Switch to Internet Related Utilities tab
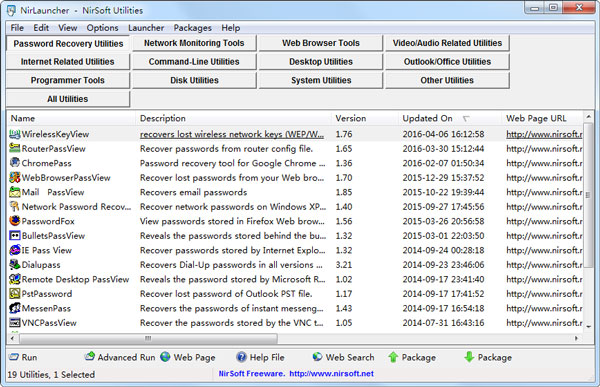The image size is (600, 387). pos(68,62)
